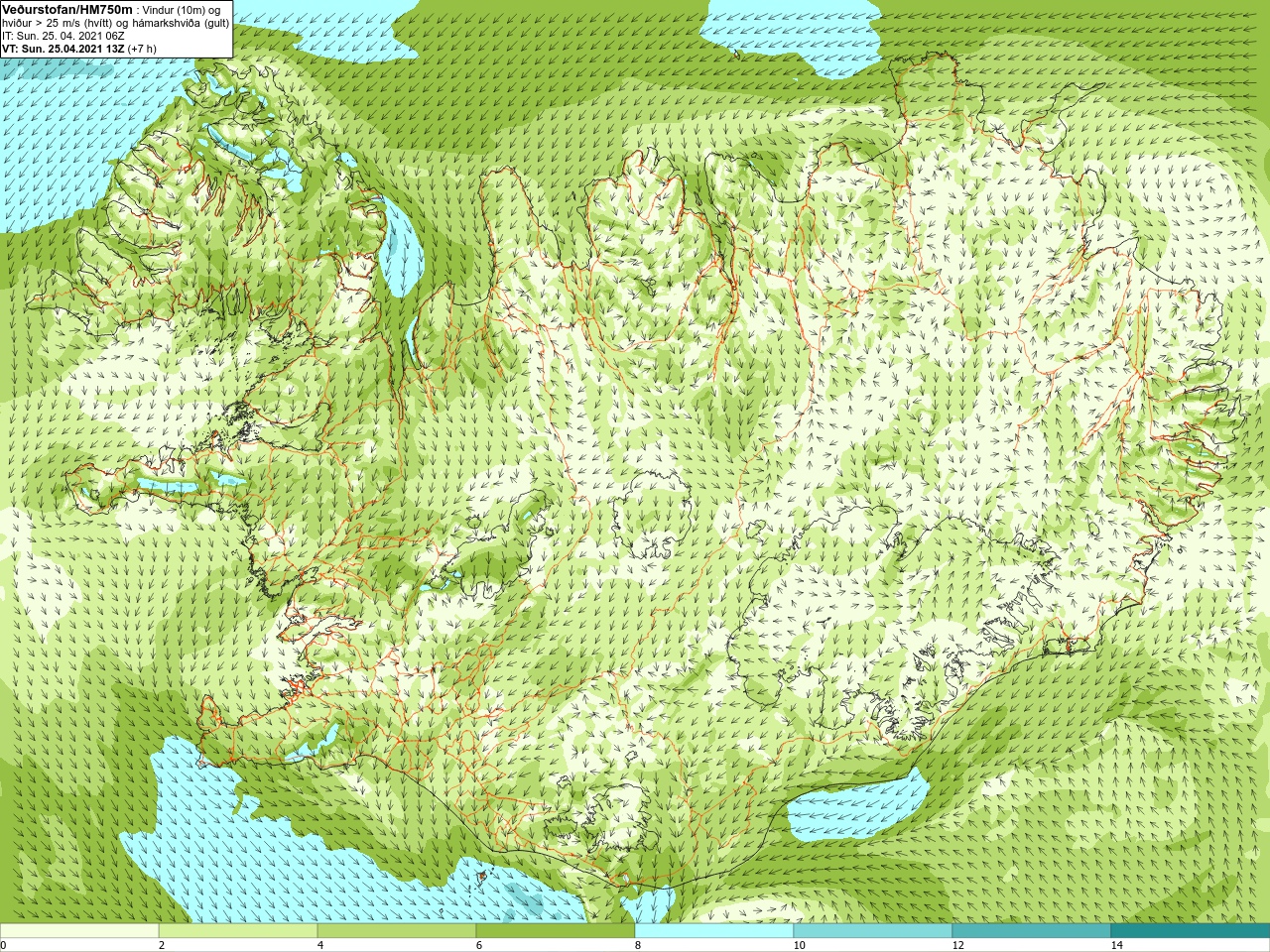The width and height of the screenshot is (1270, 952).
Task: Click the Veðurstofan/HM750m title text
Action: click(x=66, y=9)
